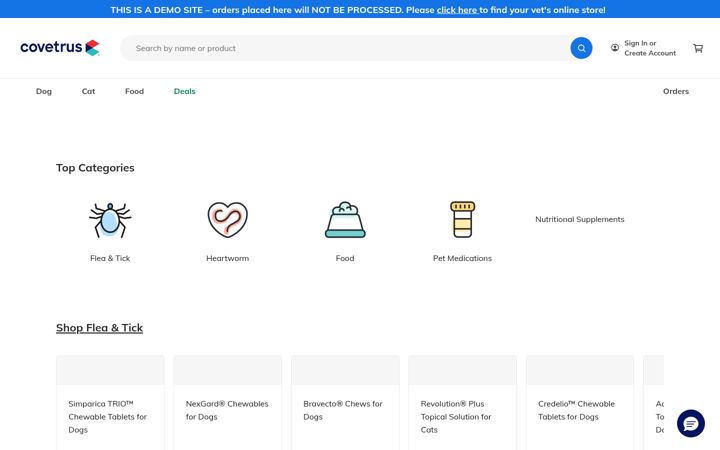Click the Flea & Tick category label
This screenshot has width=720, height=450.
click(x=110, y=259)
